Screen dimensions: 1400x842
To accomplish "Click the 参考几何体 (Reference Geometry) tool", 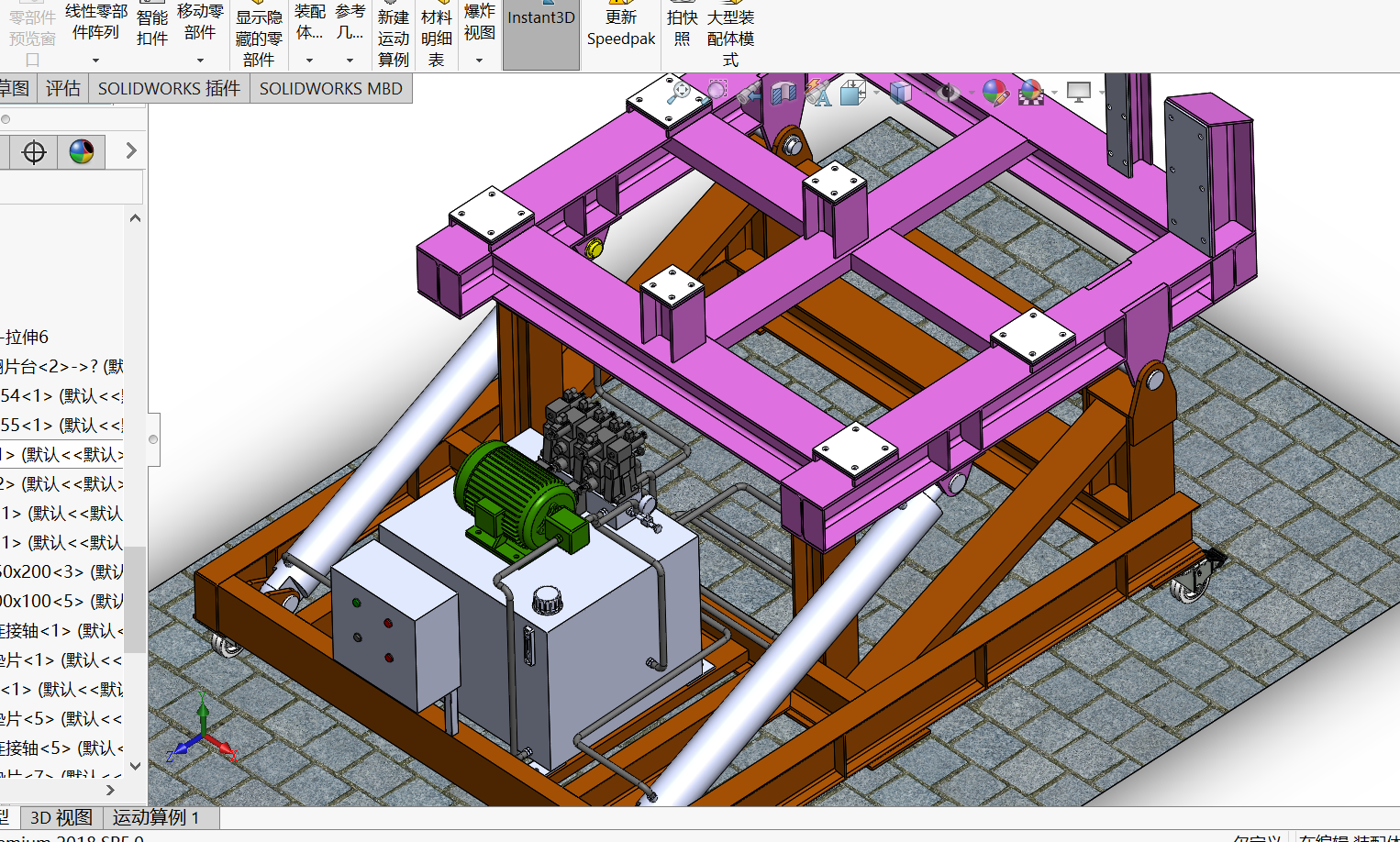I will [x=350, y=22].
